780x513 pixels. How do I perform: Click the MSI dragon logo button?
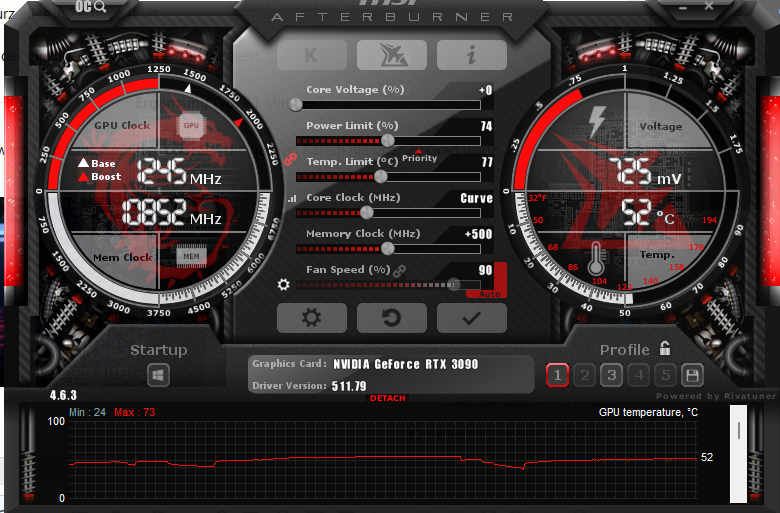[x=392, y=55]
